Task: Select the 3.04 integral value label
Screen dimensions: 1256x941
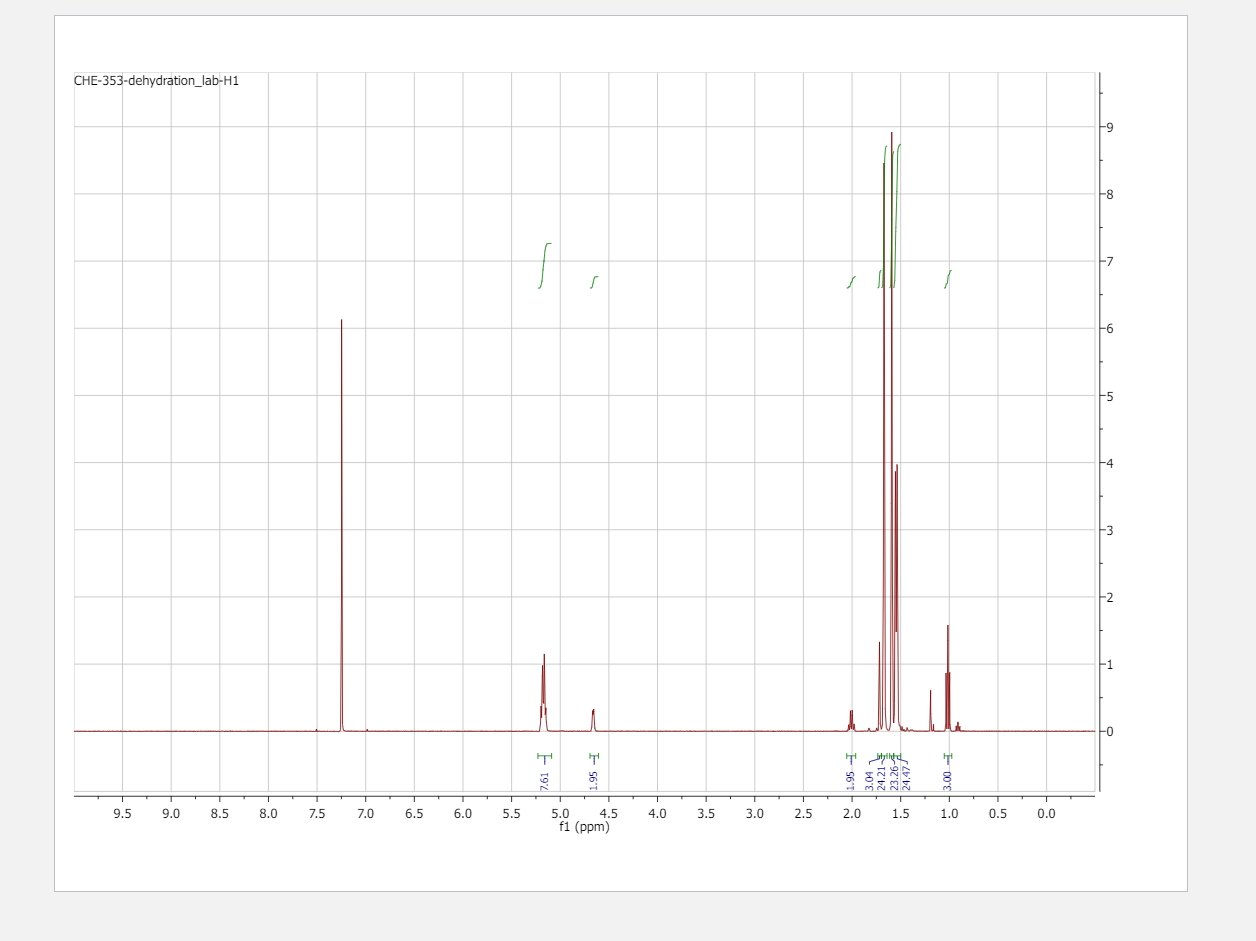Action: tap(868, 781)
